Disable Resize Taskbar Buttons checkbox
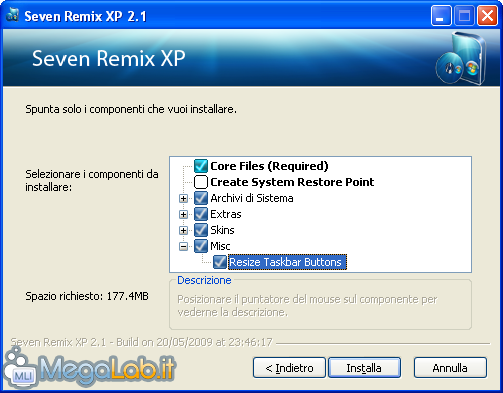The width and height of the screenshot is (503, 393). tap(220, 262)
